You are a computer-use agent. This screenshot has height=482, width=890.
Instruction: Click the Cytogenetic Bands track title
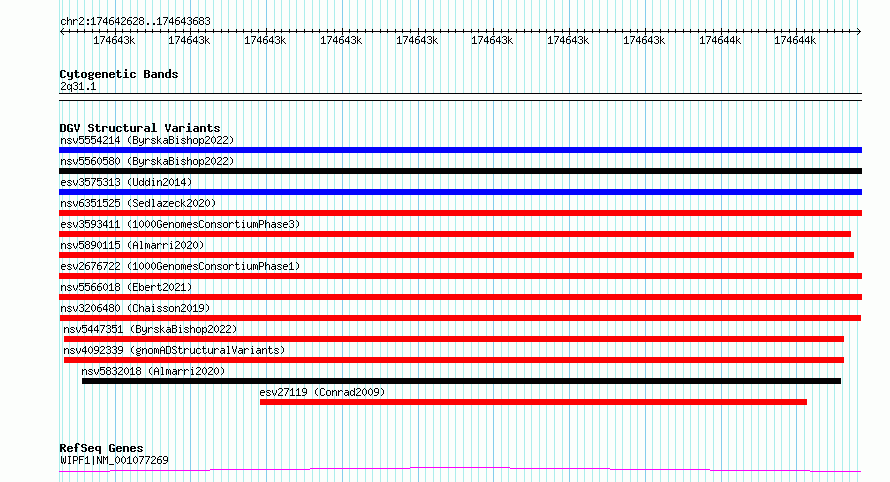coord(119,74)
